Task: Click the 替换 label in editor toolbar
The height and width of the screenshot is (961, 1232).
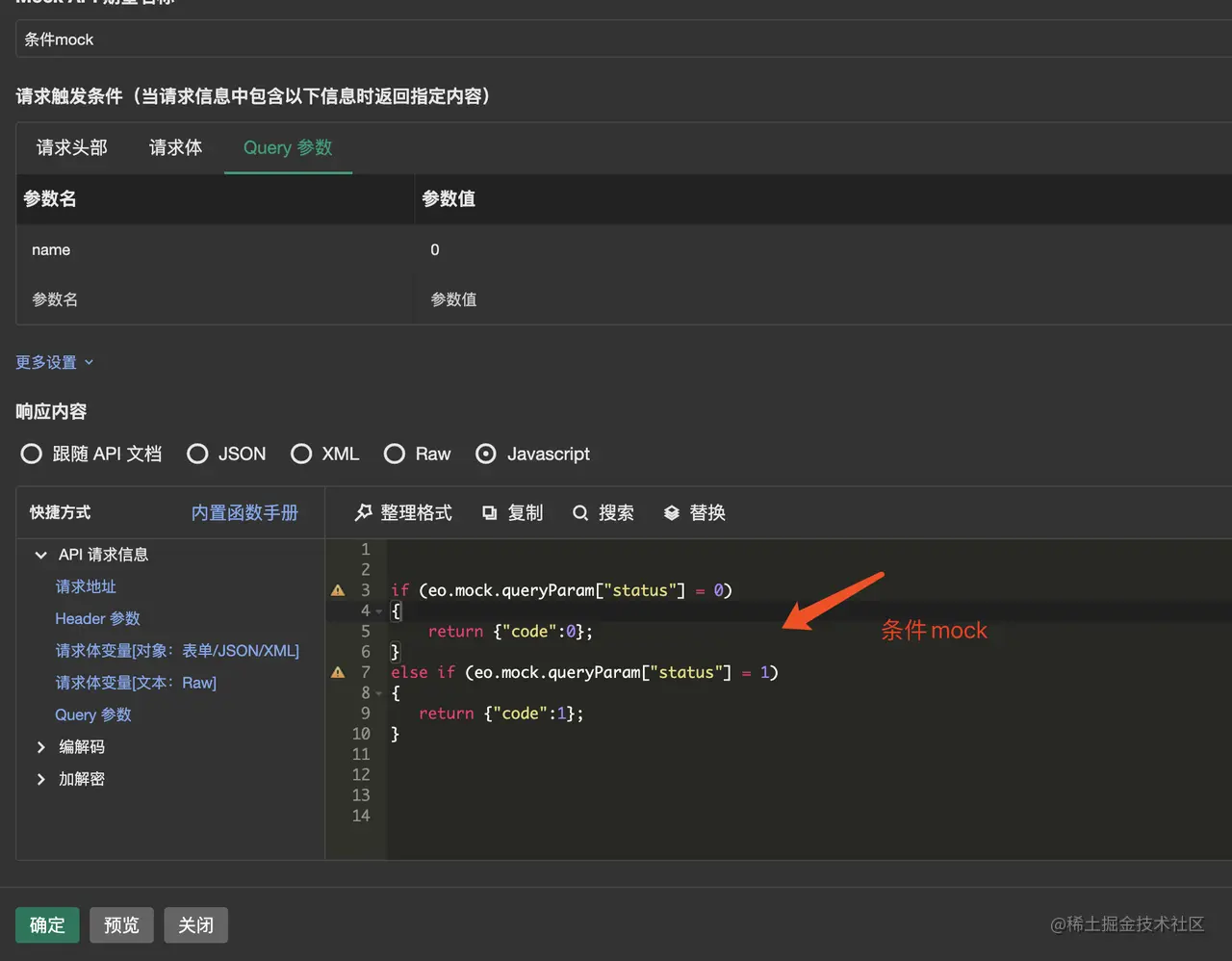Action: 707,513
